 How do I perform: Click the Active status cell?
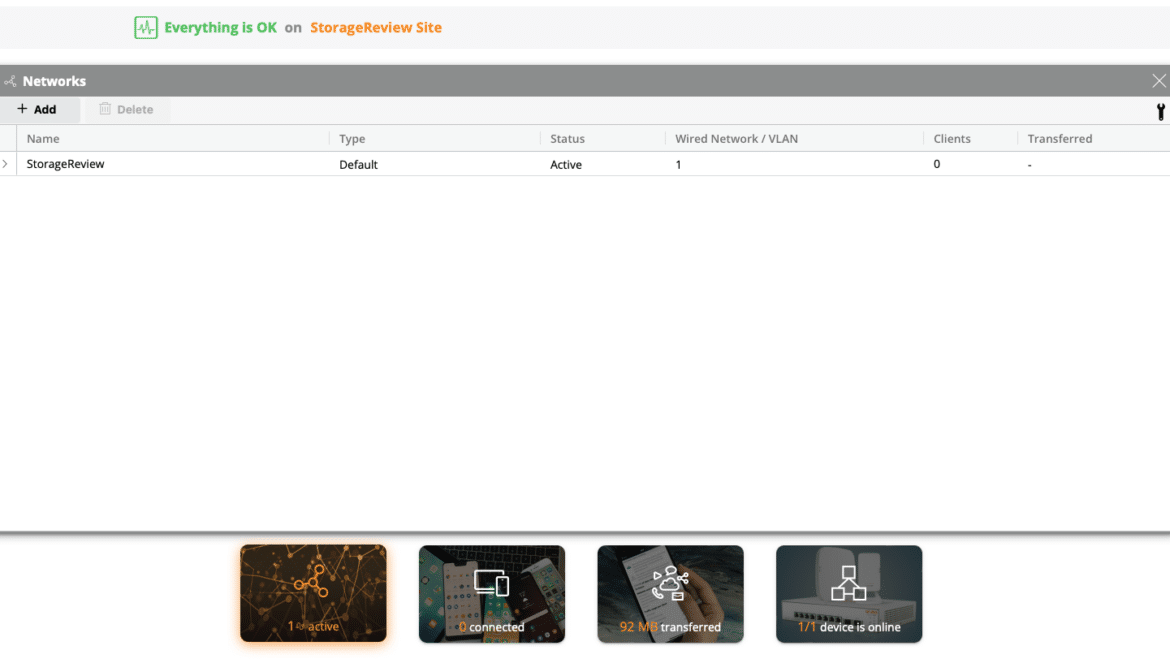click(566, 165)
